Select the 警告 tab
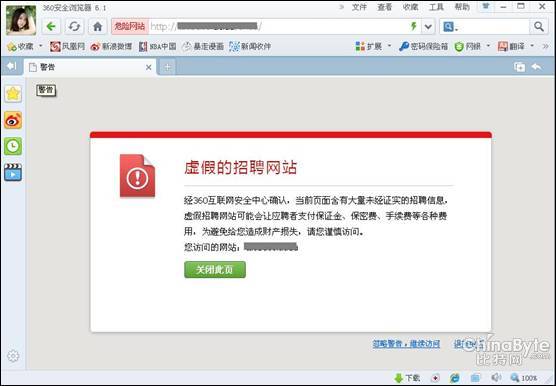The image size is (556, 386). [x=90, y=67]
